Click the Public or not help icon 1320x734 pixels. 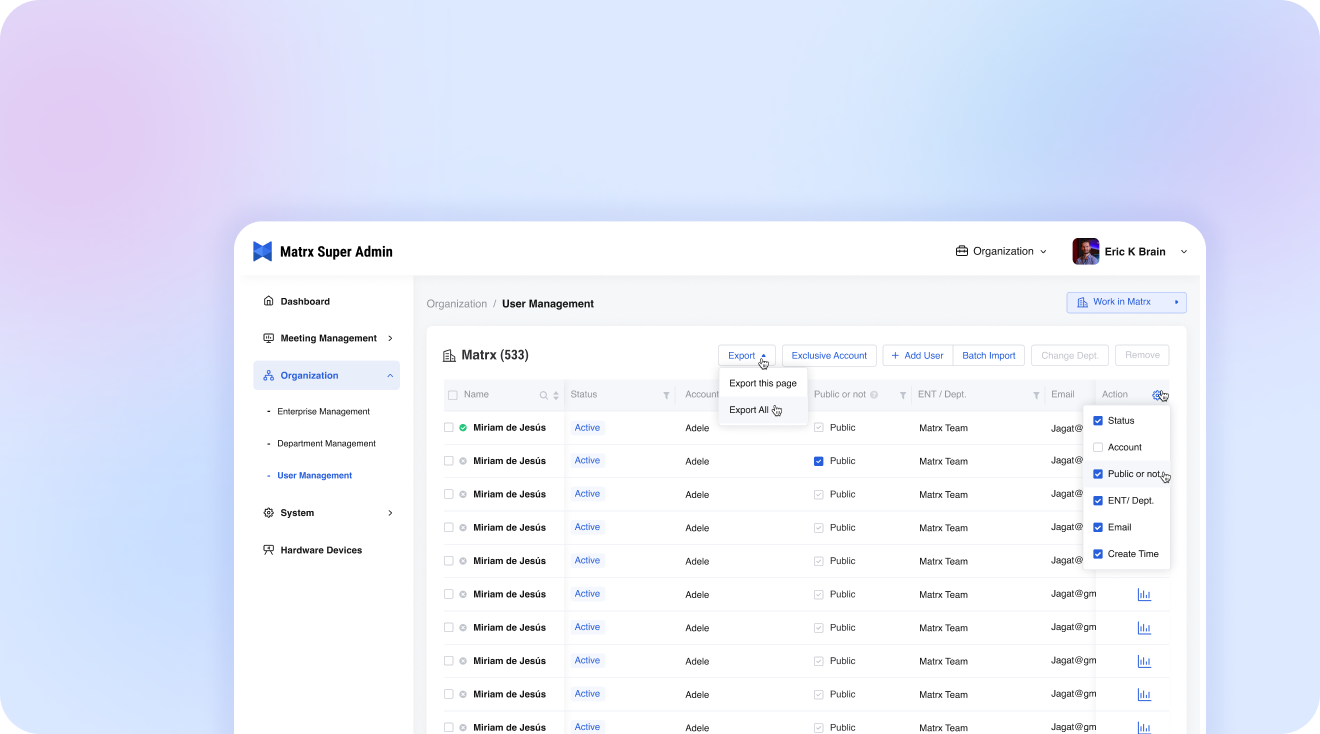874,395
